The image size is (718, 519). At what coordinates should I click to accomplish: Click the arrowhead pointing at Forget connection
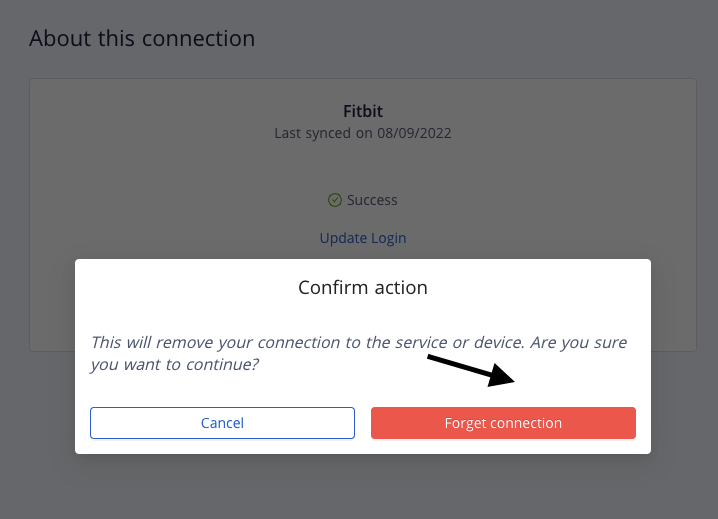point(505,378)
